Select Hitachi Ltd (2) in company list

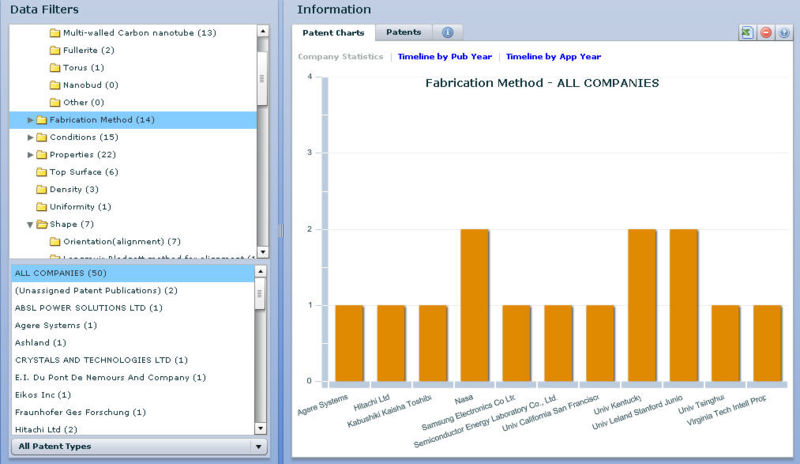point(42,429)
